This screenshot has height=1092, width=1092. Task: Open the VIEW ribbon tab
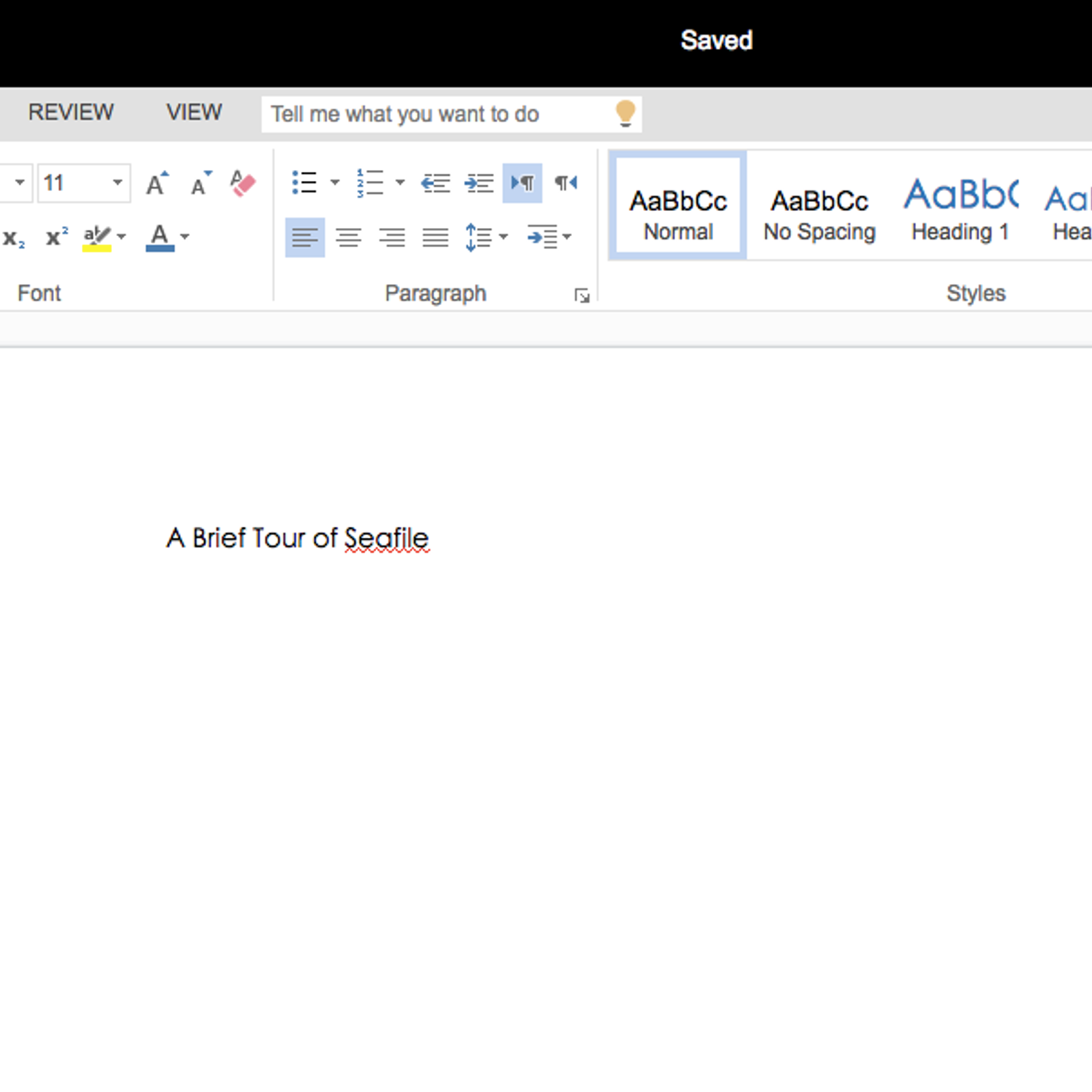point(195,113)
